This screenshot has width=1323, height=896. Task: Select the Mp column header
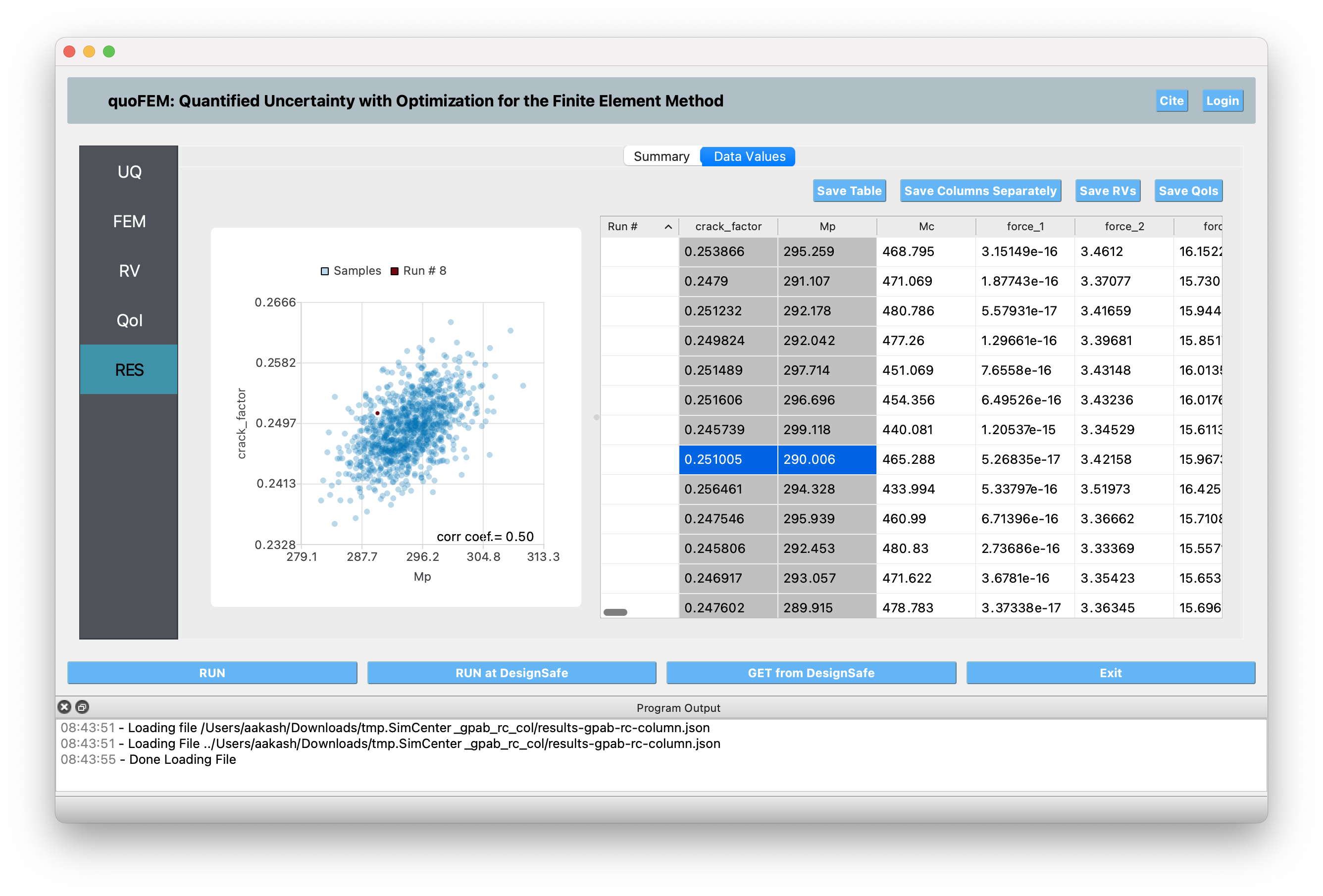(827, 227)
